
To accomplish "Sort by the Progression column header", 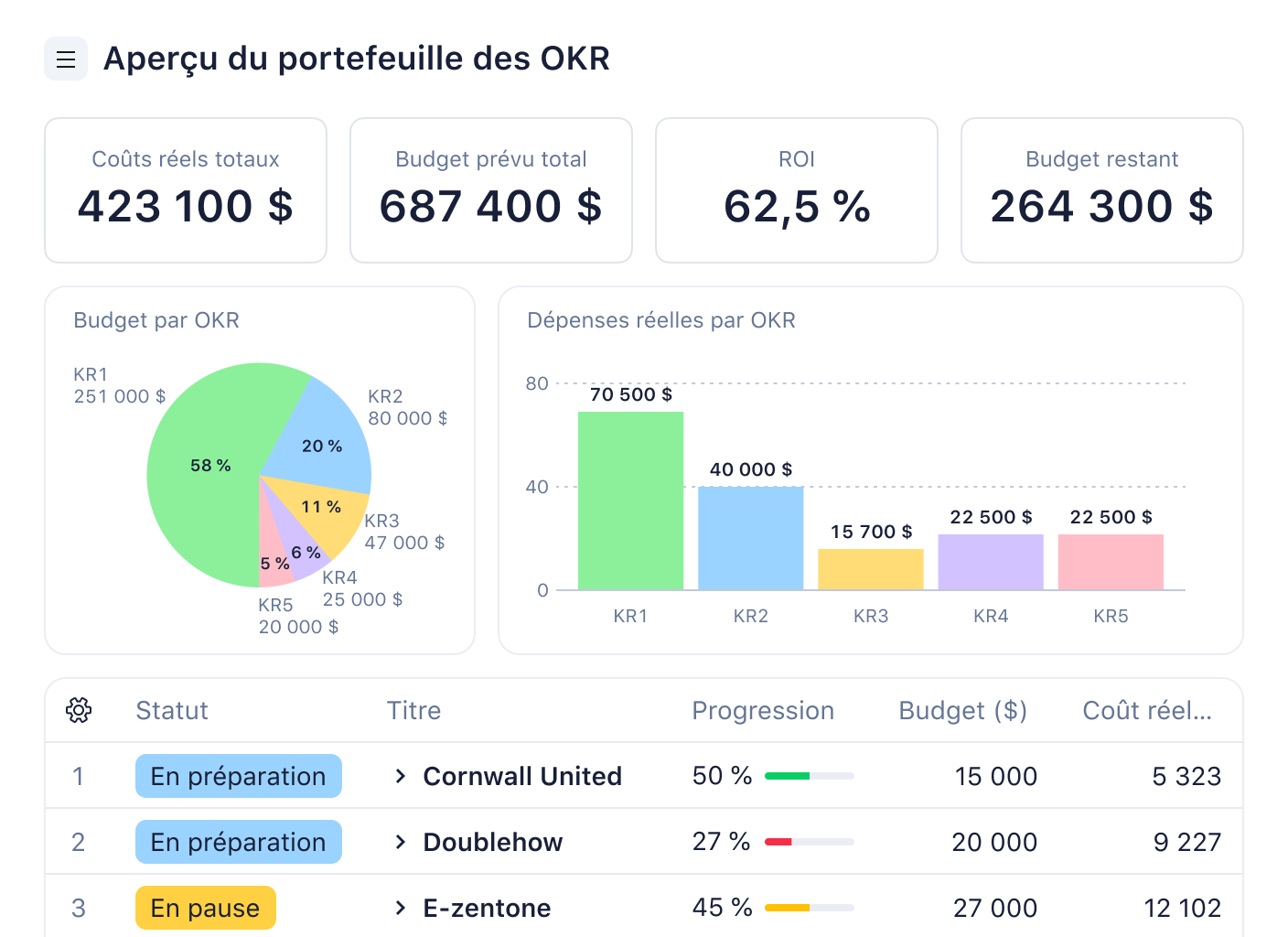I will click(x=763, y=710).
